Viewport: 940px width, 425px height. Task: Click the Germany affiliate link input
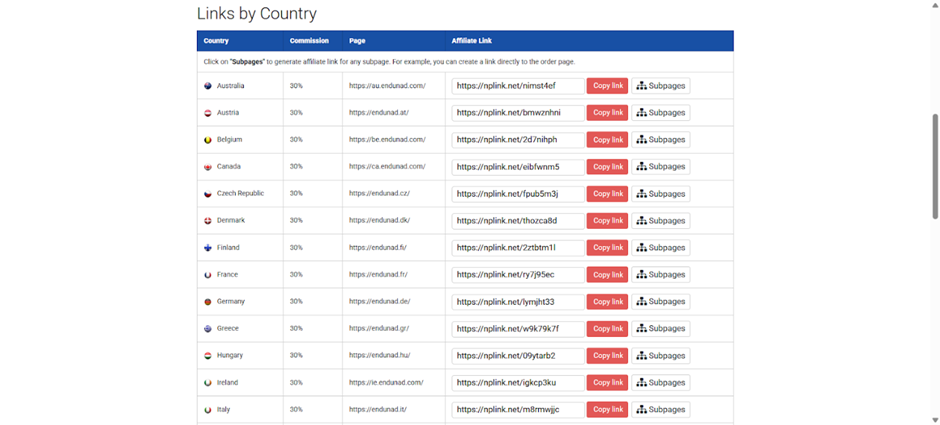(517, 302)
